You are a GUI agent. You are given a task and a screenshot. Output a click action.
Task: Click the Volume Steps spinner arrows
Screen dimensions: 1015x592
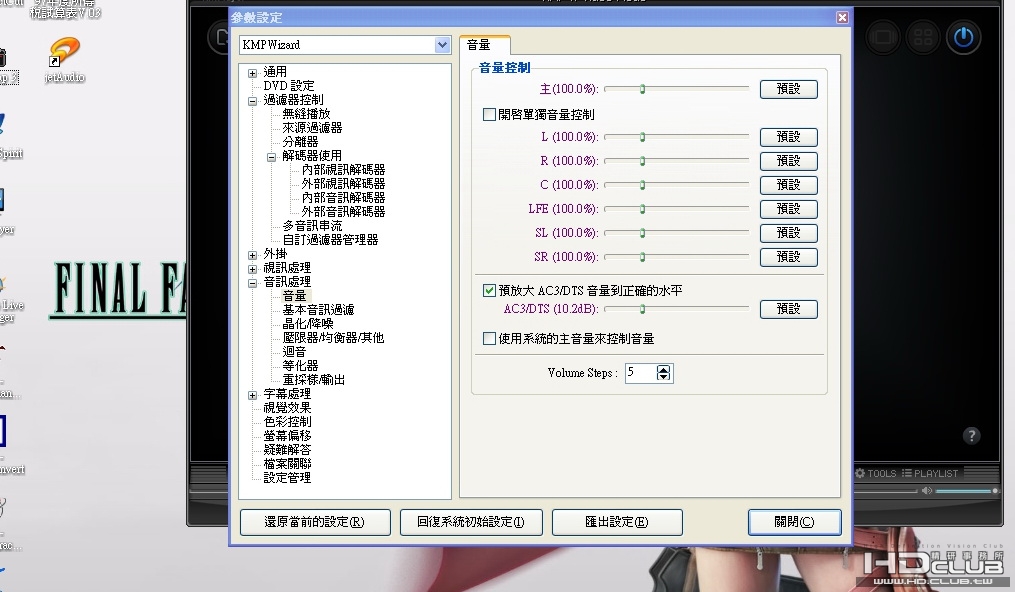(x=664, y=373)
